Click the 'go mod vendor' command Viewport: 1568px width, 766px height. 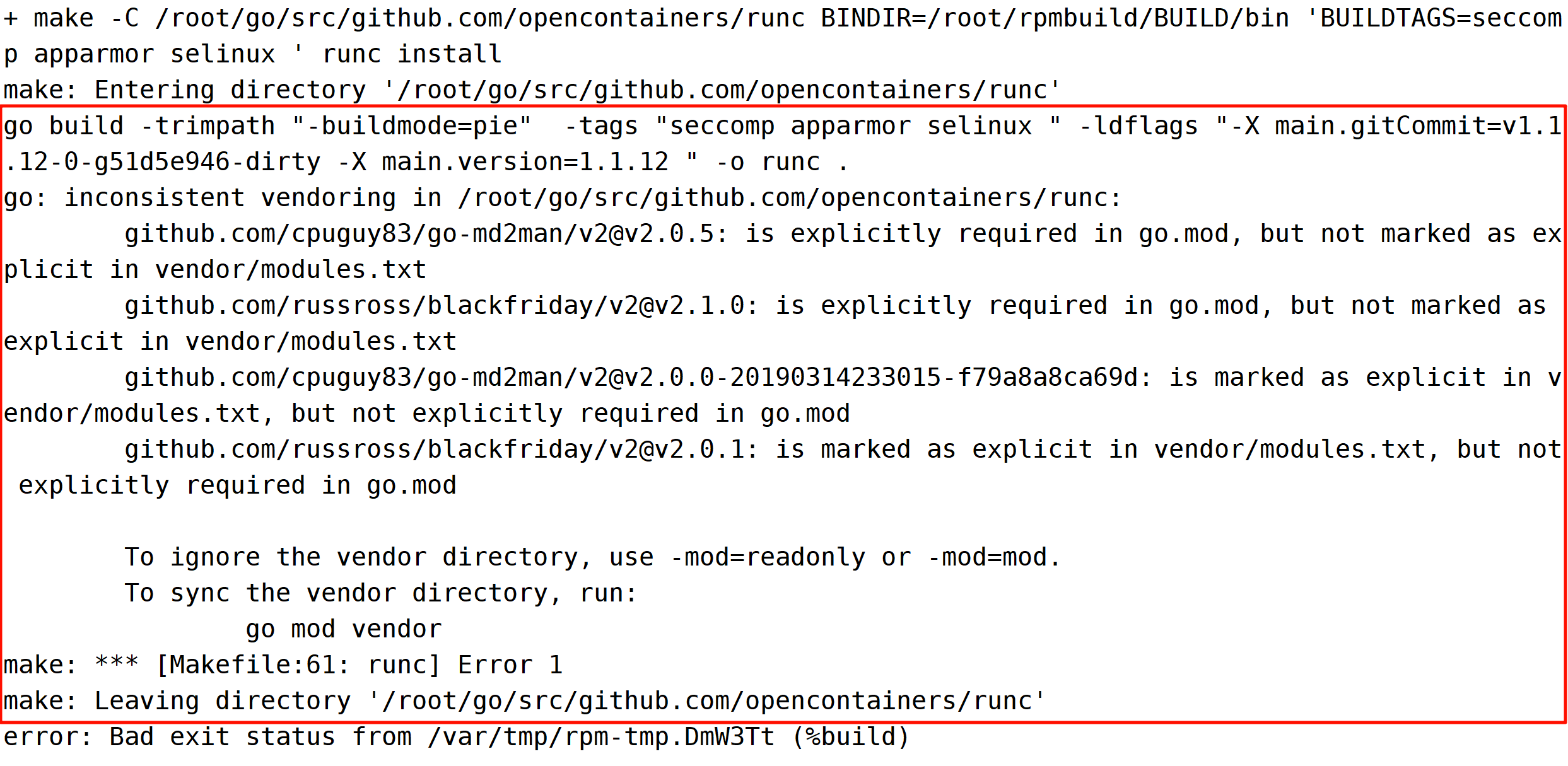pos(344,629)
